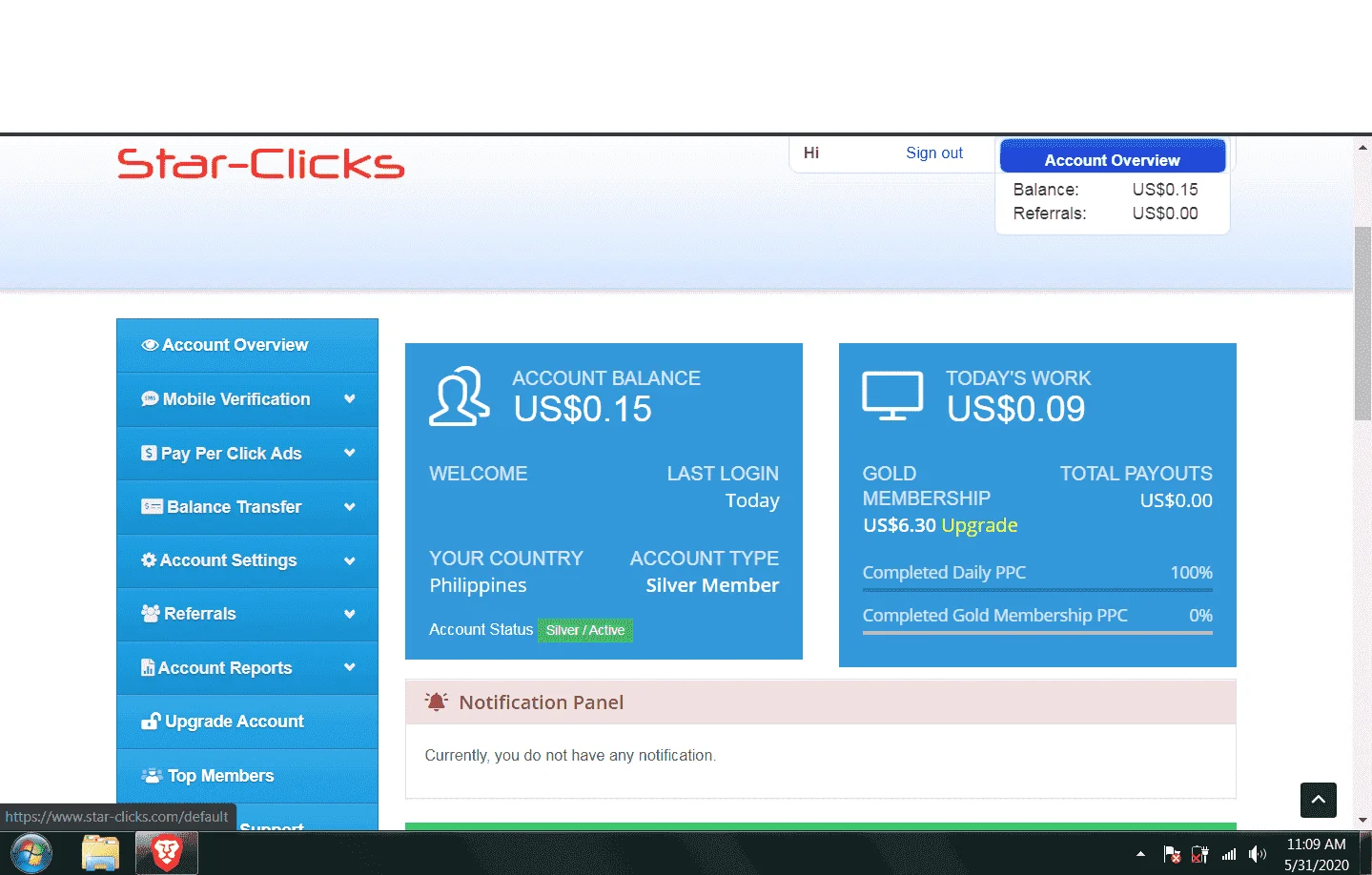Click the bell icon in Notification Panel
The height and width of the screenshot is (875, 1372).
tap(436, 702)
